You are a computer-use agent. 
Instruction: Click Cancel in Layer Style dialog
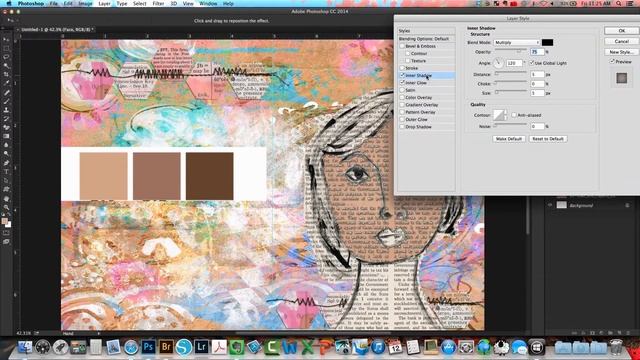(x=622, y=41)
